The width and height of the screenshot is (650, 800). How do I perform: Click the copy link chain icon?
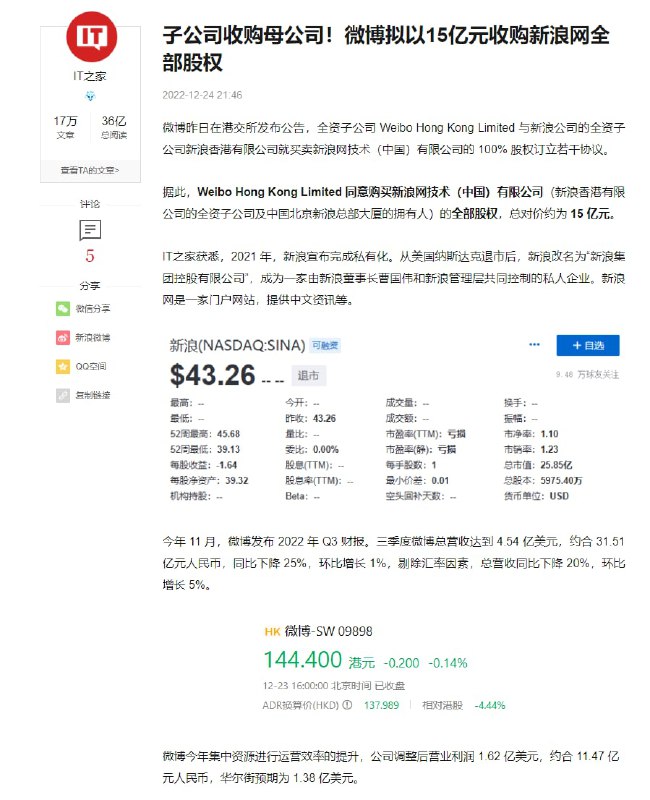point(63,395)
